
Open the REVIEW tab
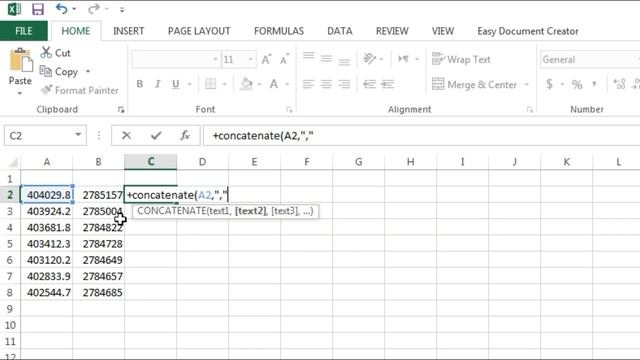coord(392,31)
